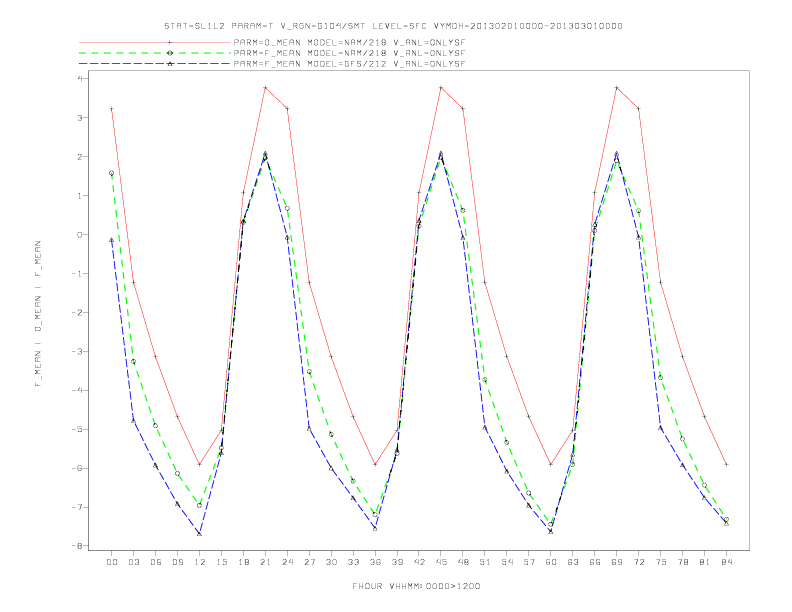Image resolution: width=792 pixels, height=612 pixels.
Task: Click red line peak marker at hour 21
Action: pyautogui.click(x=265, y=88)
